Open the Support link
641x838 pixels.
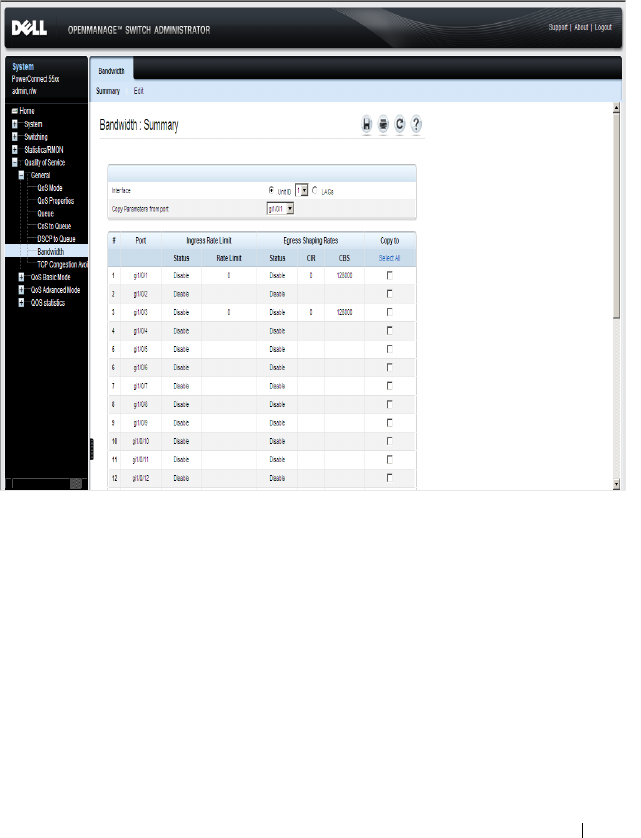[x=558, y=27]
